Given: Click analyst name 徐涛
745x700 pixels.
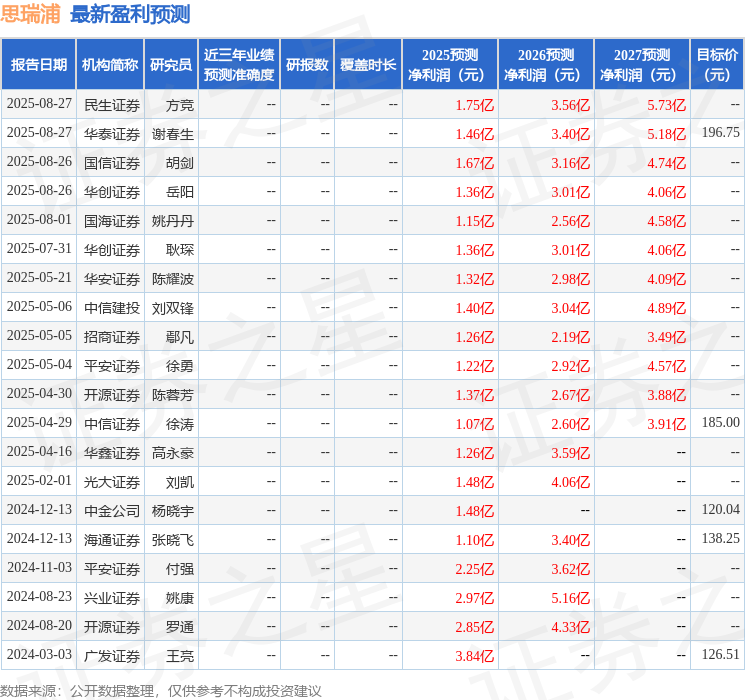Looking at the screenshot, I should click(x=180, y=424).
